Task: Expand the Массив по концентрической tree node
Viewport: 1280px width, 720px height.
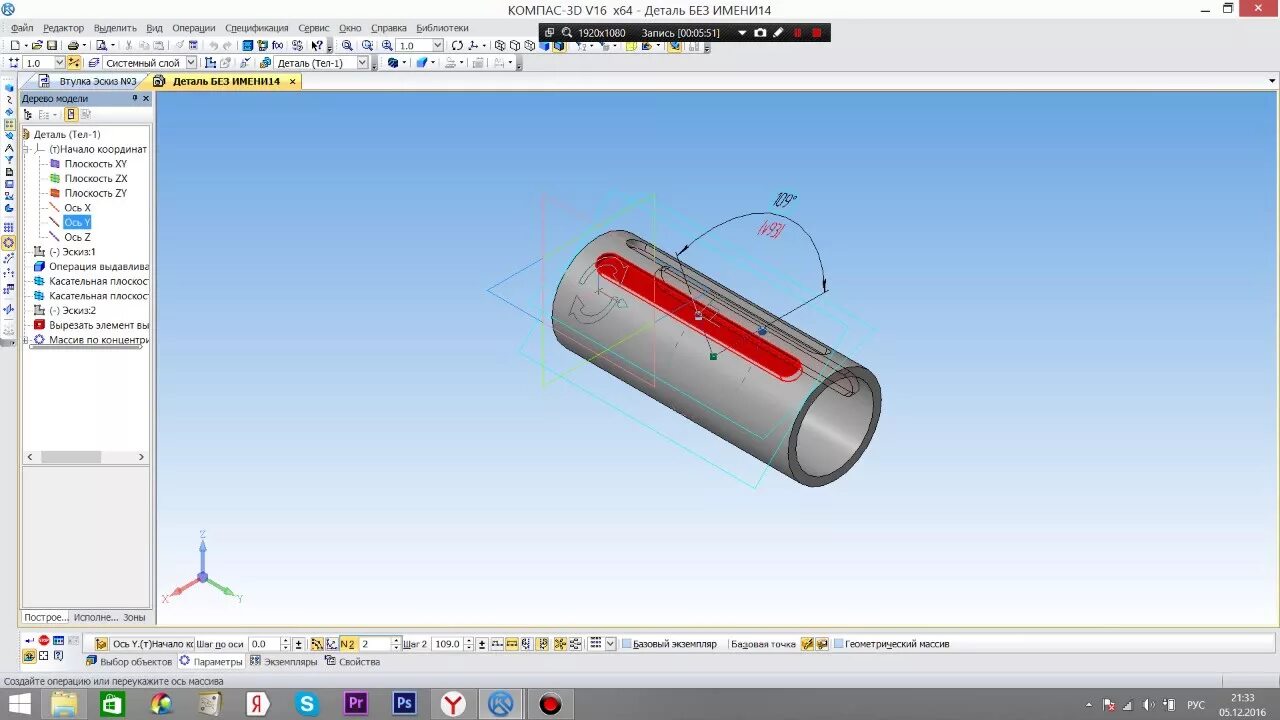Action: 27,340
